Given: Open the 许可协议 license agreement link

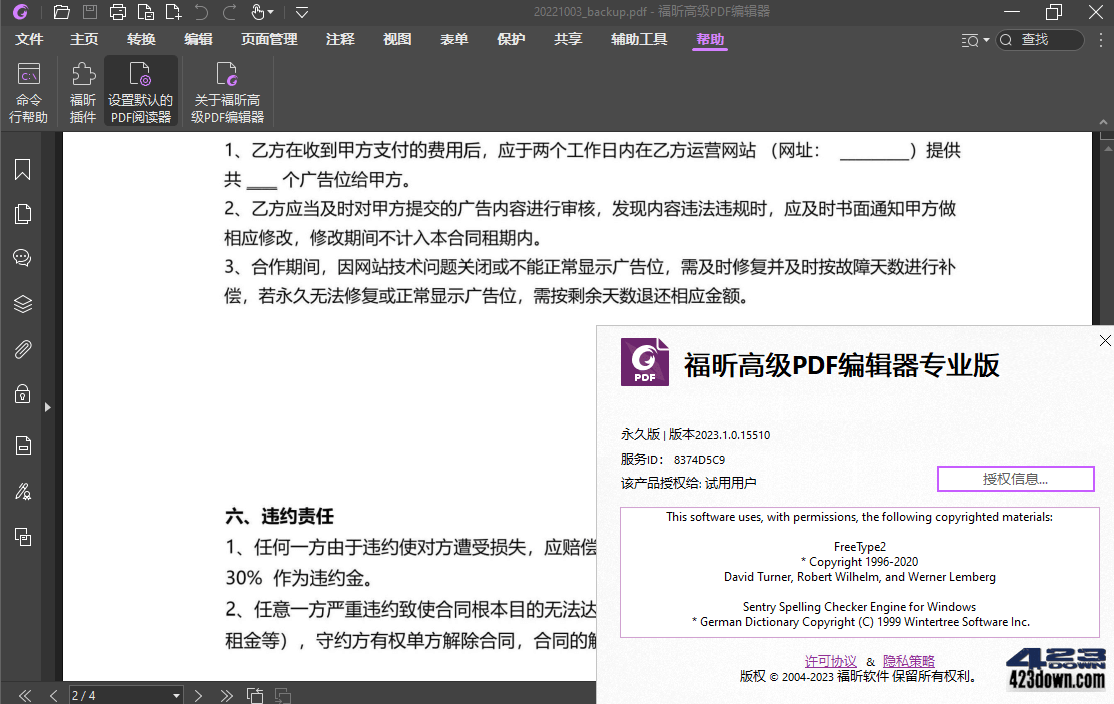Looking at the screenshot, I should click(830, 660).
